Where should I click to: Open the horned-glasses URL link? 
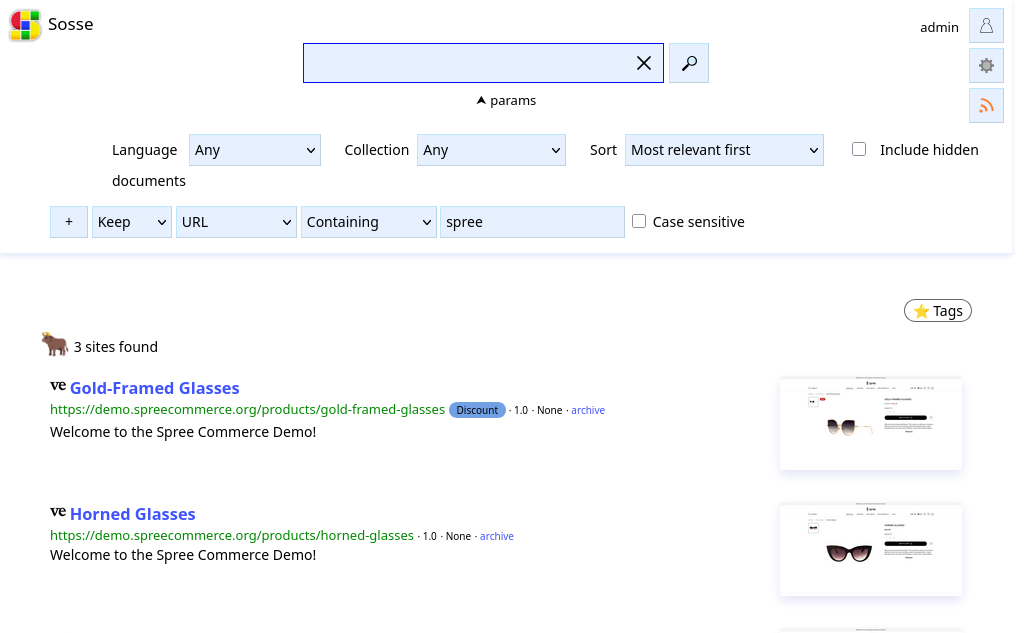click(x=232, y=536)
